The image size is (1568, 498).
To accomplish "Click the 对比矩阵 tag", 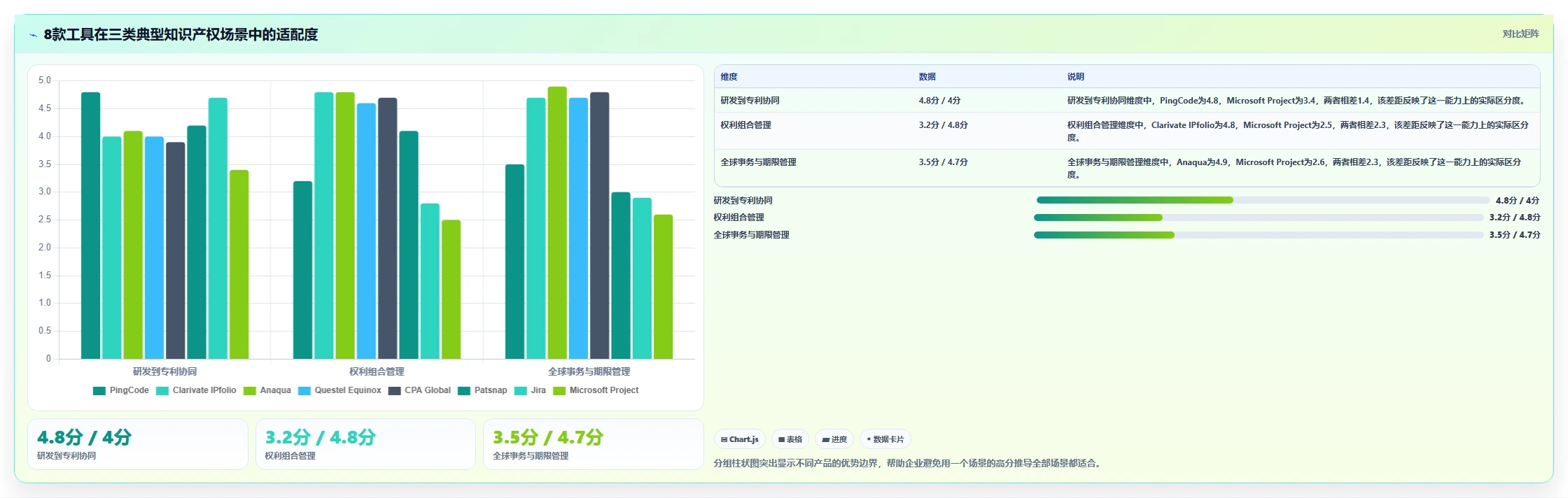I will [x=1520, y=34].
